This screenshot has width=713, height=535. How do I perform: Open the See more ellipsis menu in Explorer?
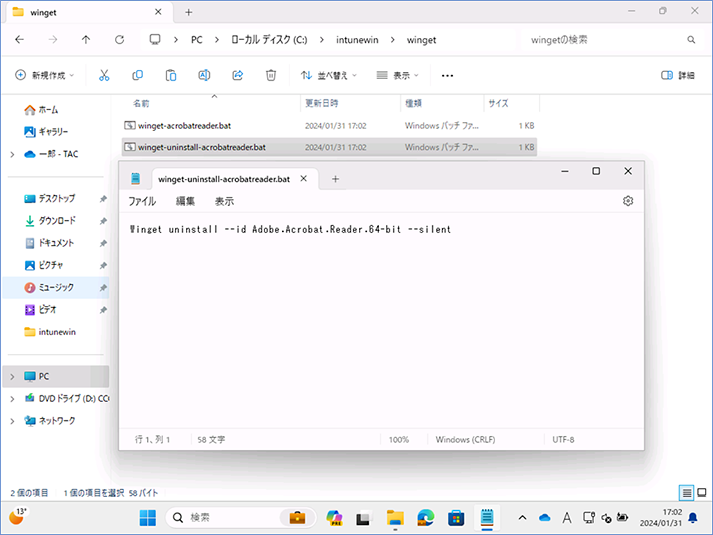[447, 75]
